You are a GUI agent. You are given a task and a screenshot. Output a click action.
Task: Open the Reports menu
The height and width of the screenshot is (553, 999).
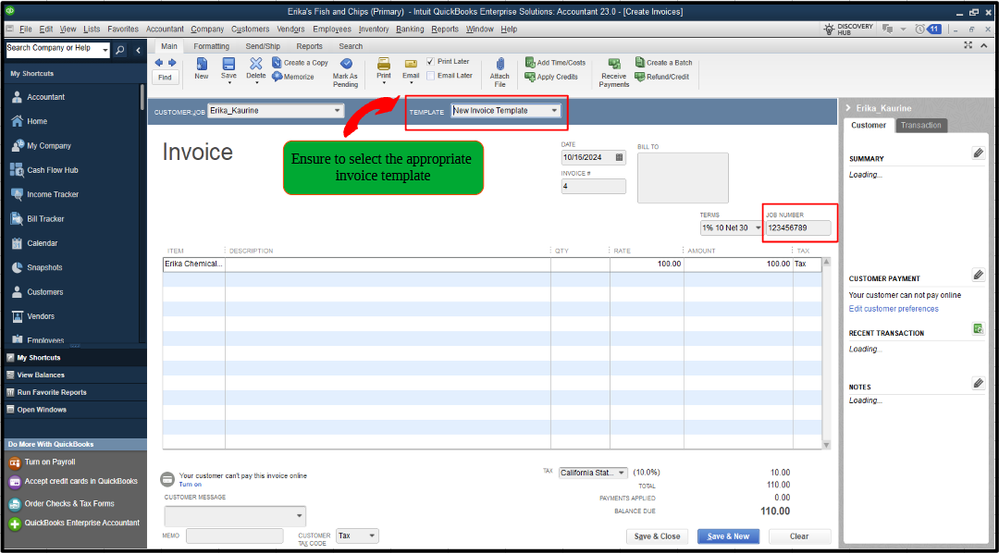point(445,29)
